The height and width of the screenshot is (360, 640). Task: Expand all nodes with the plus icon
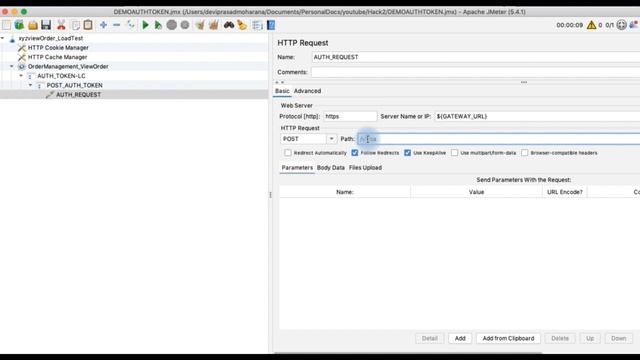pos(103,25)
